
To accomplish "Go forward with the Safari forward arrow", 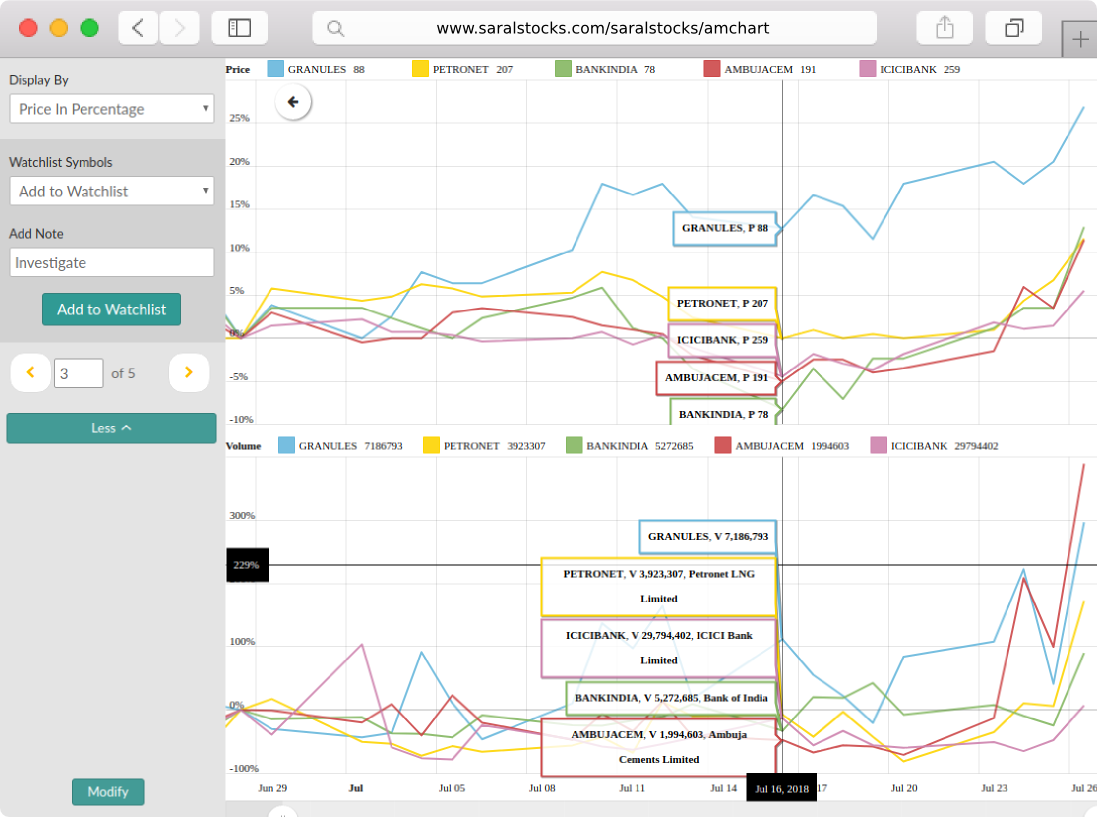I will (180, 28).
